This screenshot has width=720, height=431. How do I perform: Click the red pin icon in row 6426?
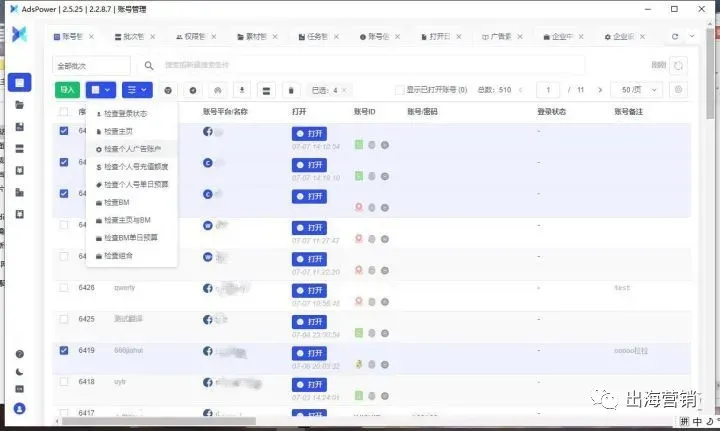point(359,302)
